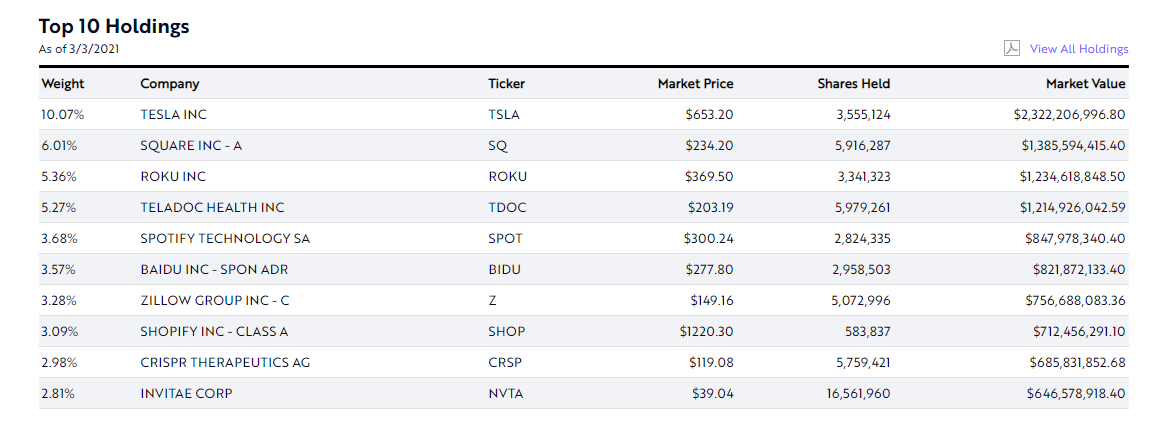Viewport: 1153px width, 421px height.
Task: Click the Shares Held column header
Action: click(853, 84)
